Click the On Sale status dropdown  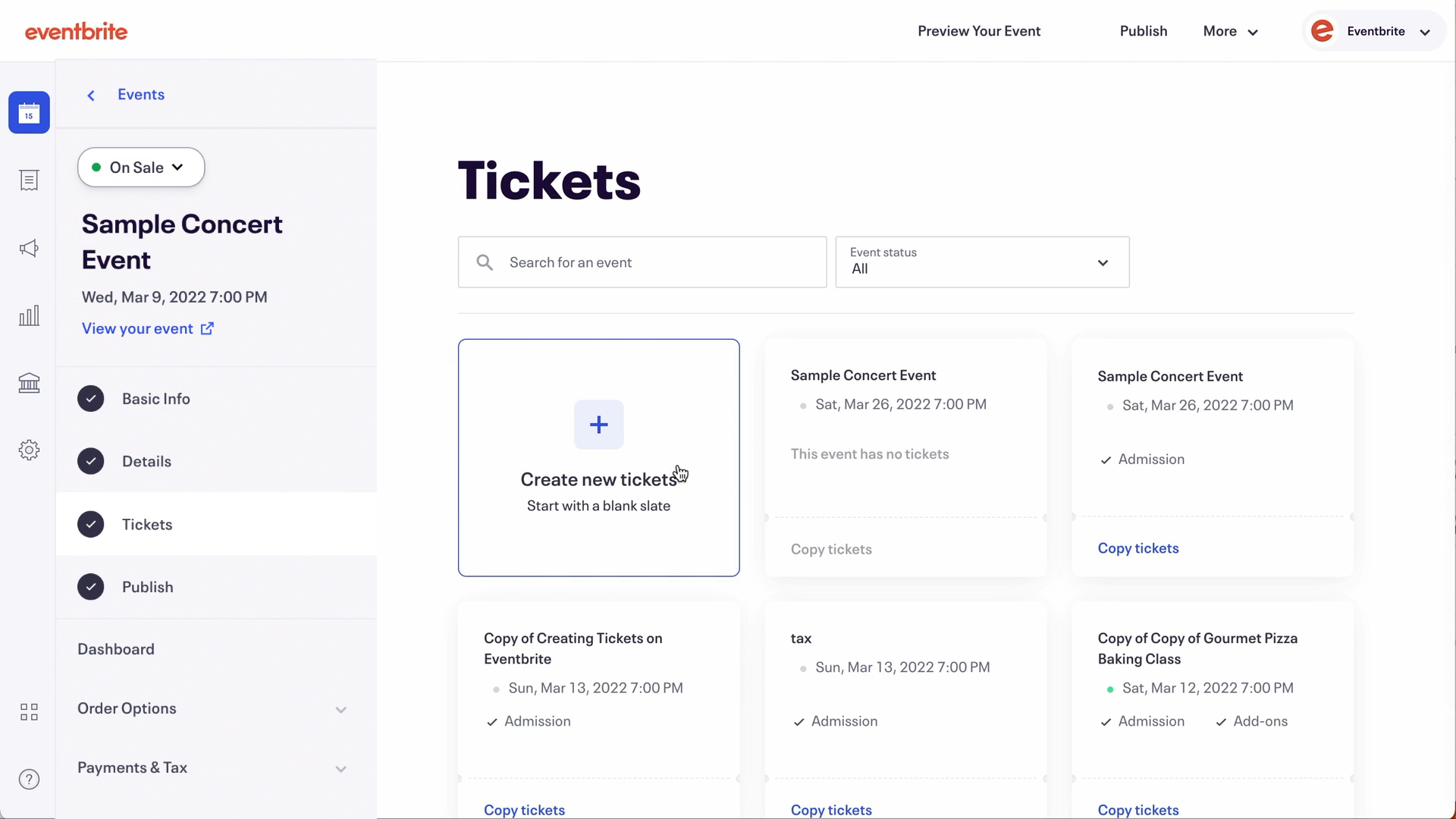click(x=141, y=167)
